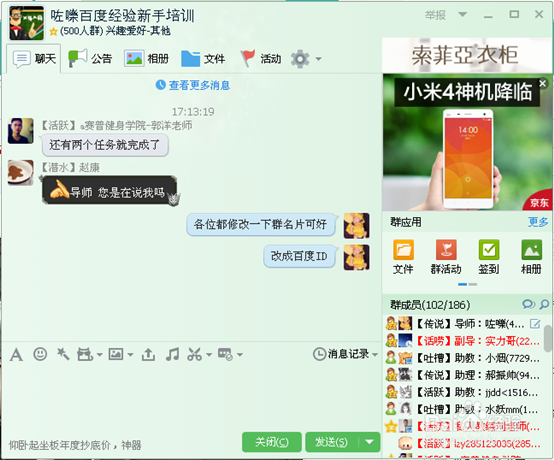
Task: Select member 助教：小烟 in list
Action: click(x=464, y=358)
